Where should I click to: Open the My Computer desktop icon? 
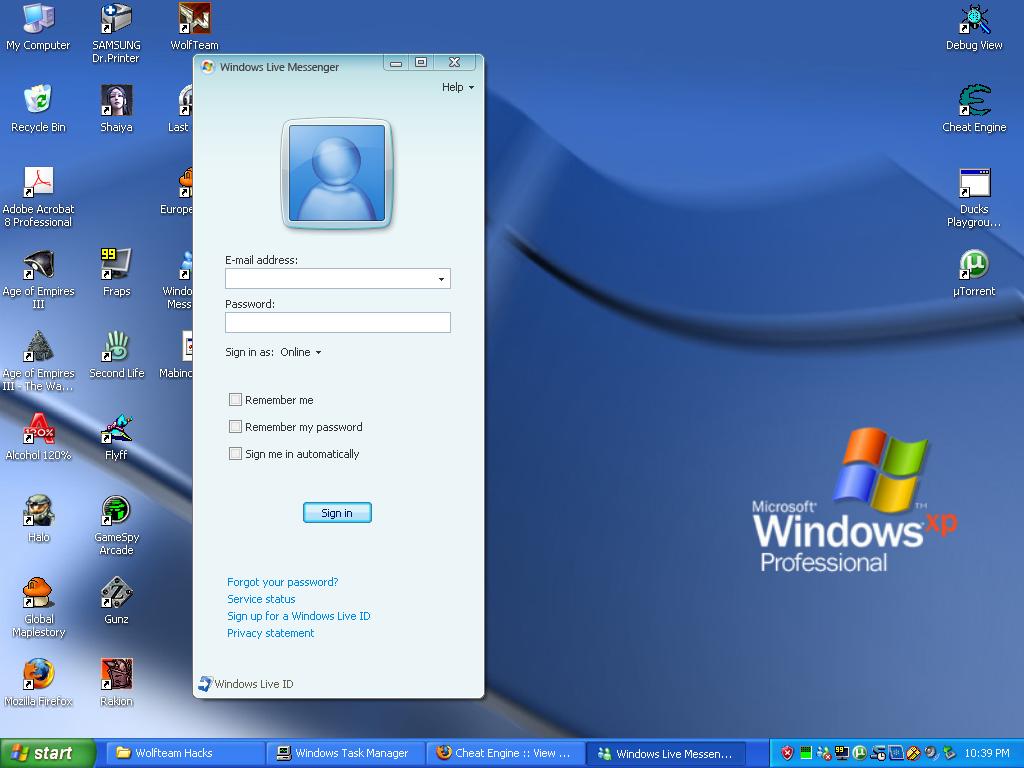click(x=38, y=26)
